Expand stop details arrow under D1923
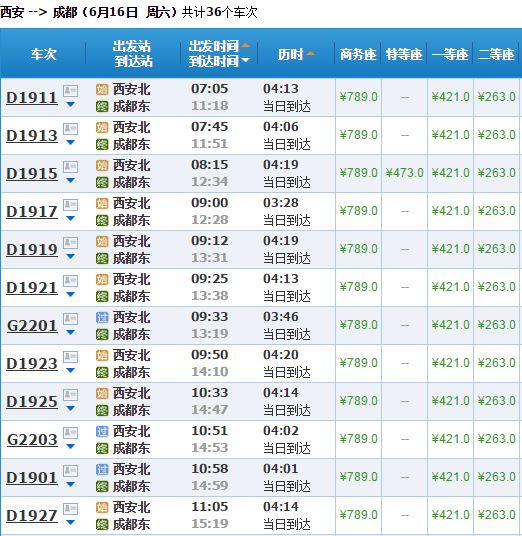The height and width of the screenshot is (536, 522). tap(70, 370)
